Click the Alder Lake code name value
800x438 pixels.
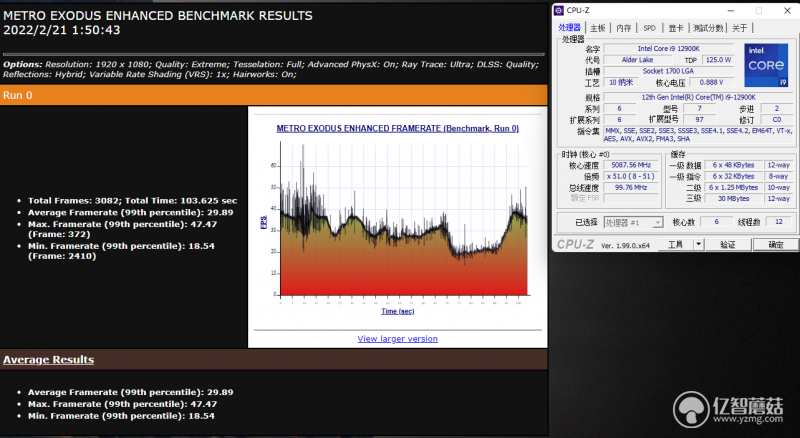coord(637,60)
